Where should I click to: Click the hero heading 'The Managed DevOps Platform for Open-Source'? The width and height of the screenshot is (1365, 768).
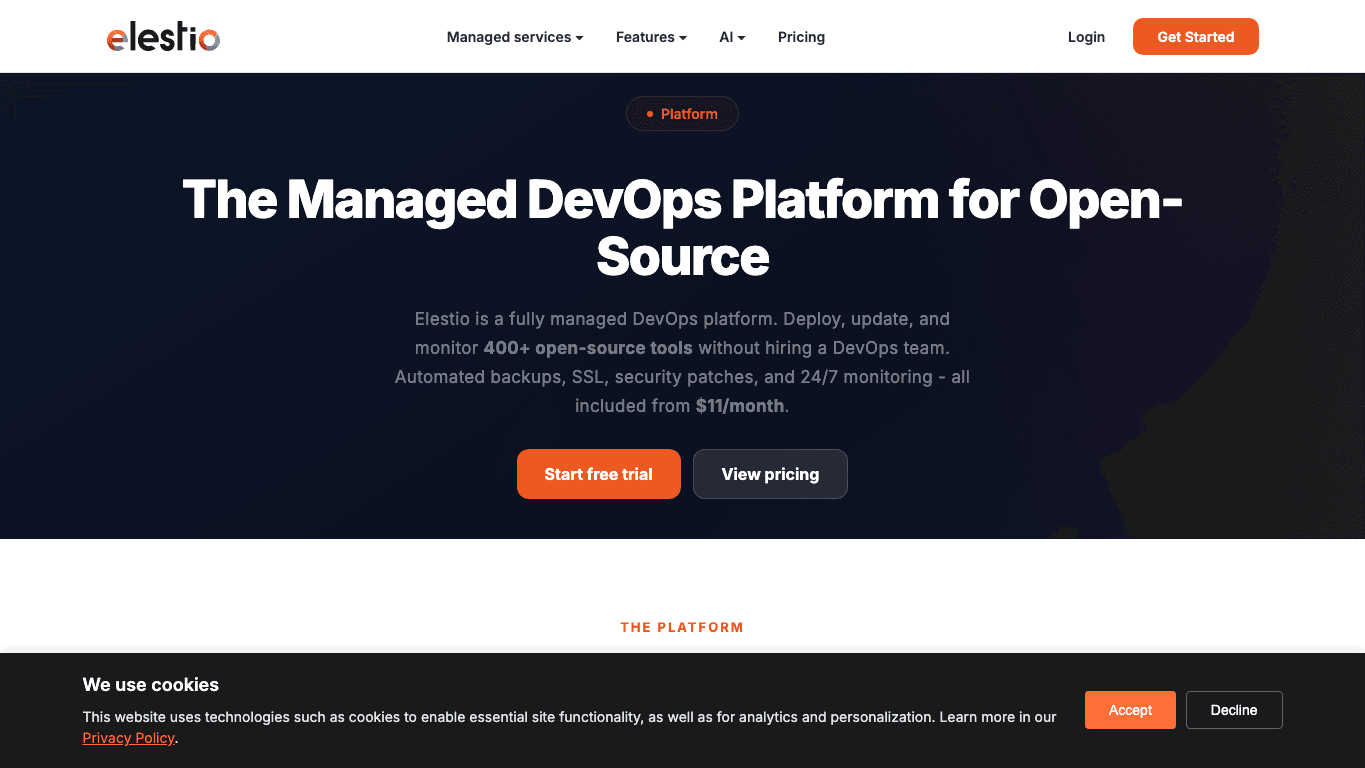point(682,228)
